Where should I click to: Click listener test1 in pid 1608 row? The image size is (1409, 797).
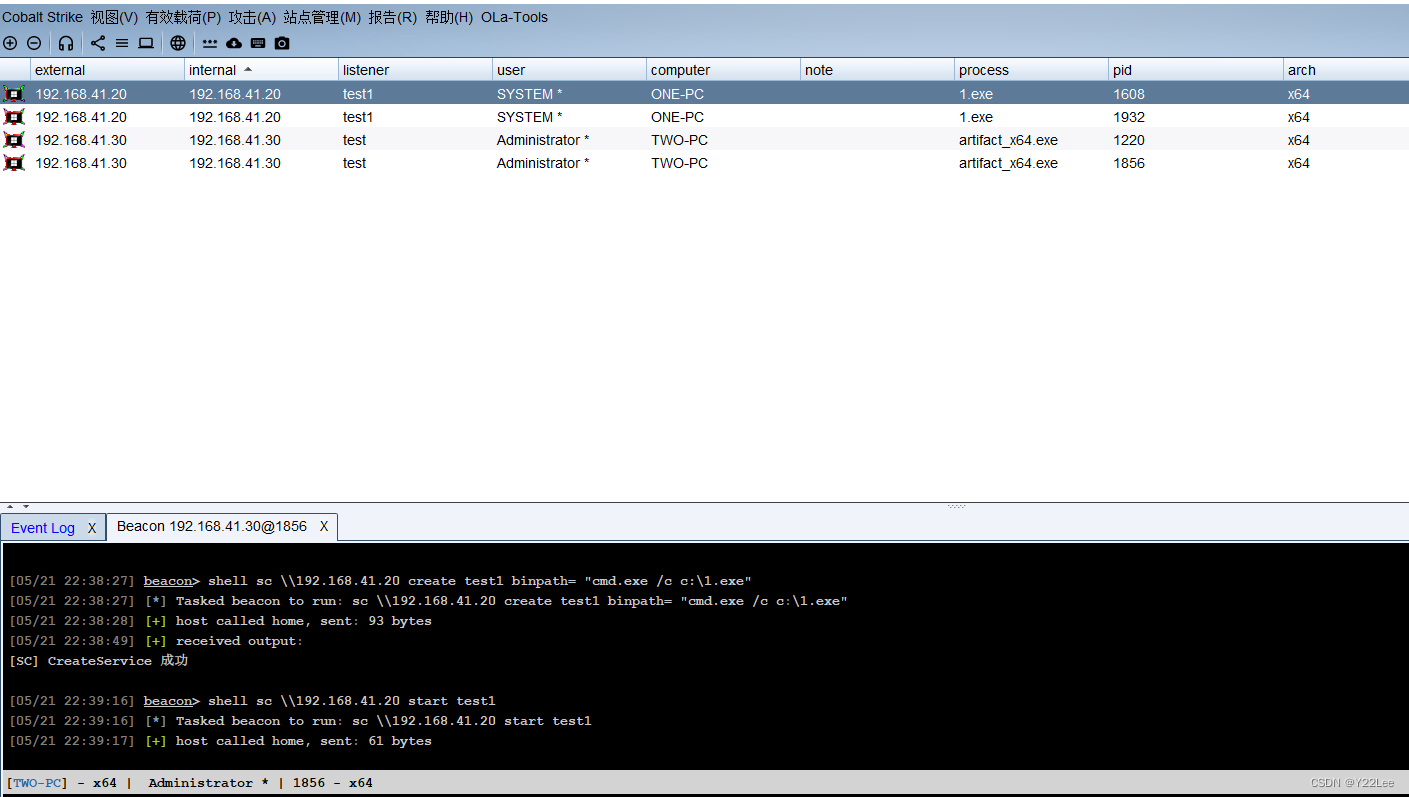(357, 94)
